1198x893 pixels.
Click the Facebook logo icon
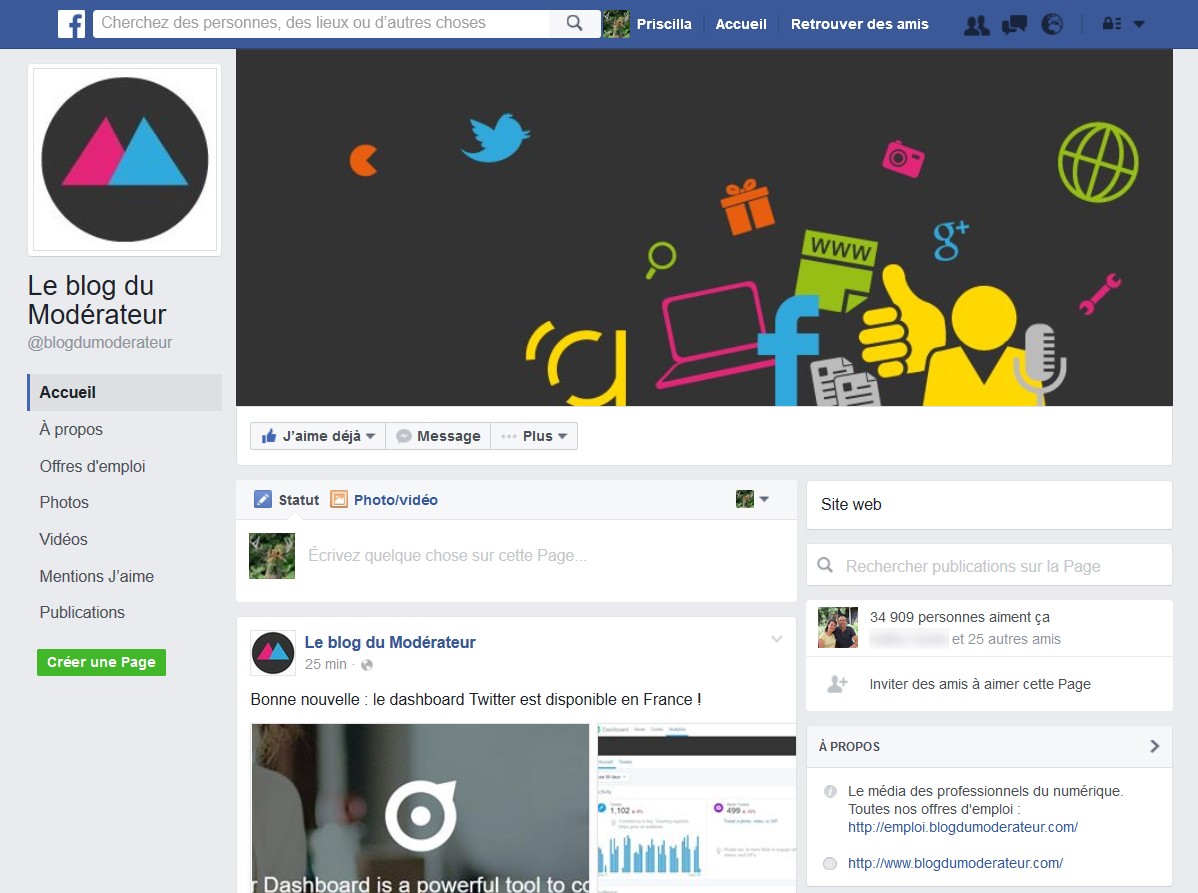(71, 24)
